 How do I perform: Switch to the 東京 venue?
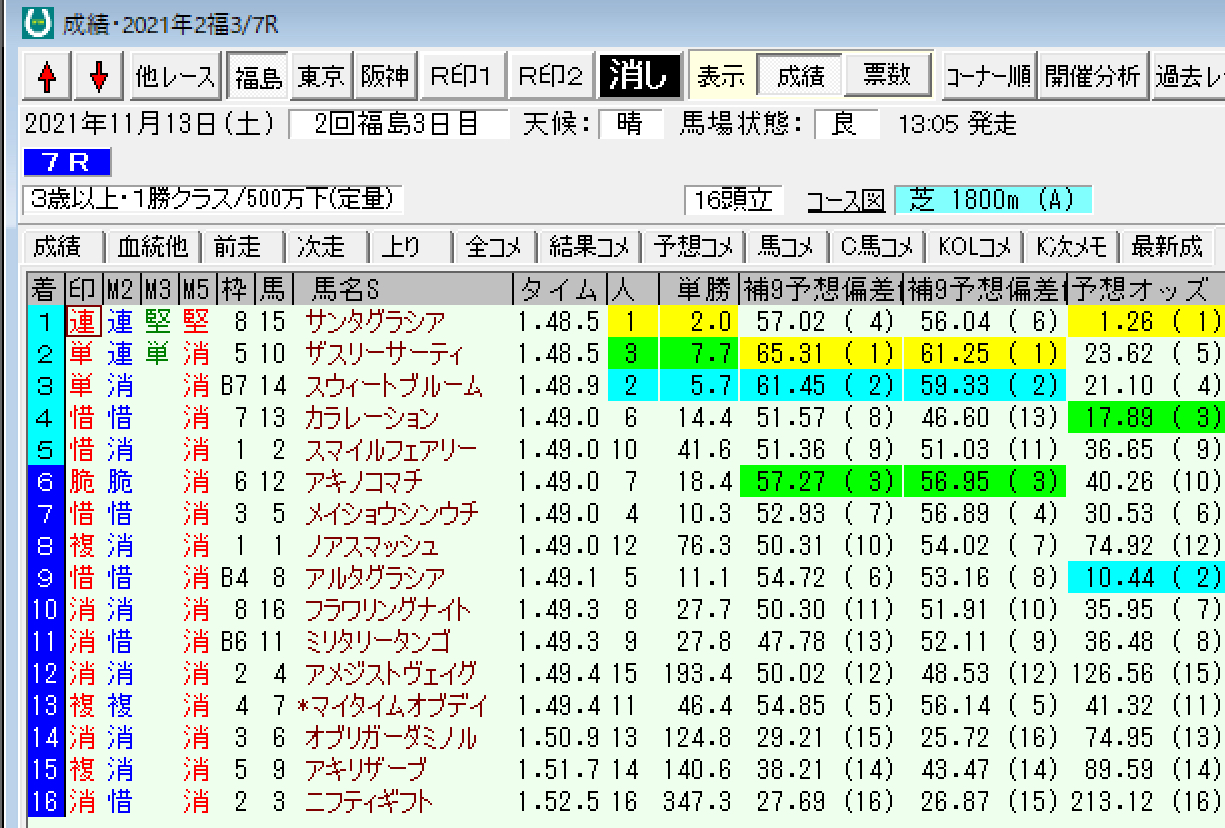coord(321,75)
